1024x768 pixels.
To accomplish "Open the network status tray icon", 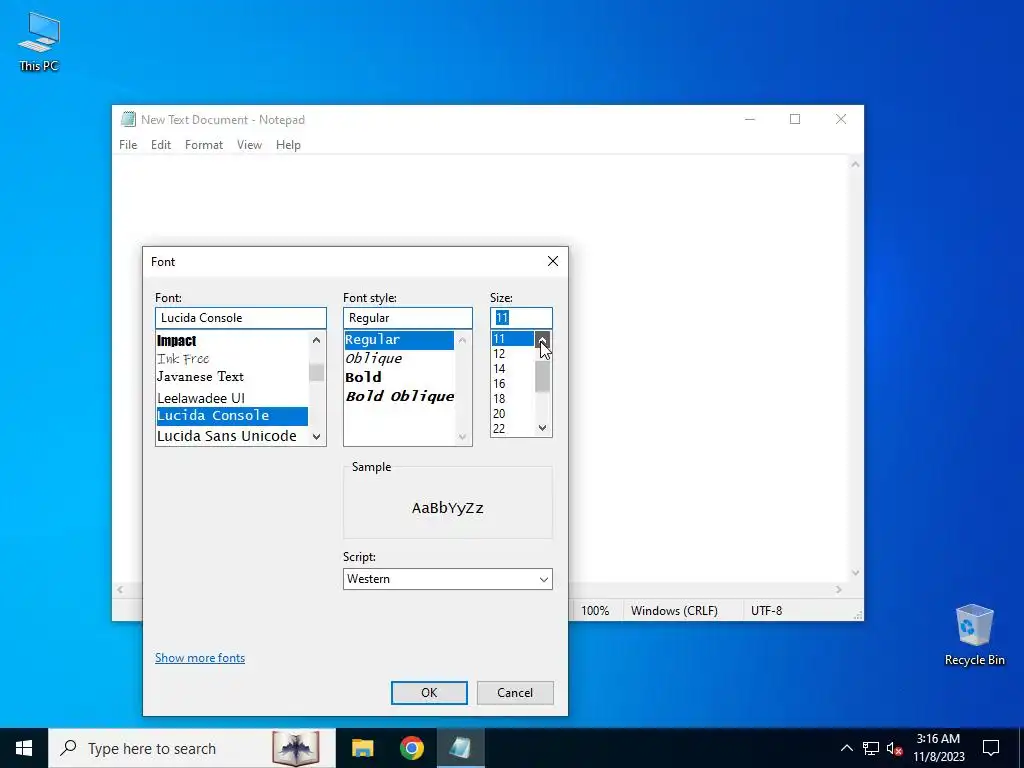I will tap(871, 748).
